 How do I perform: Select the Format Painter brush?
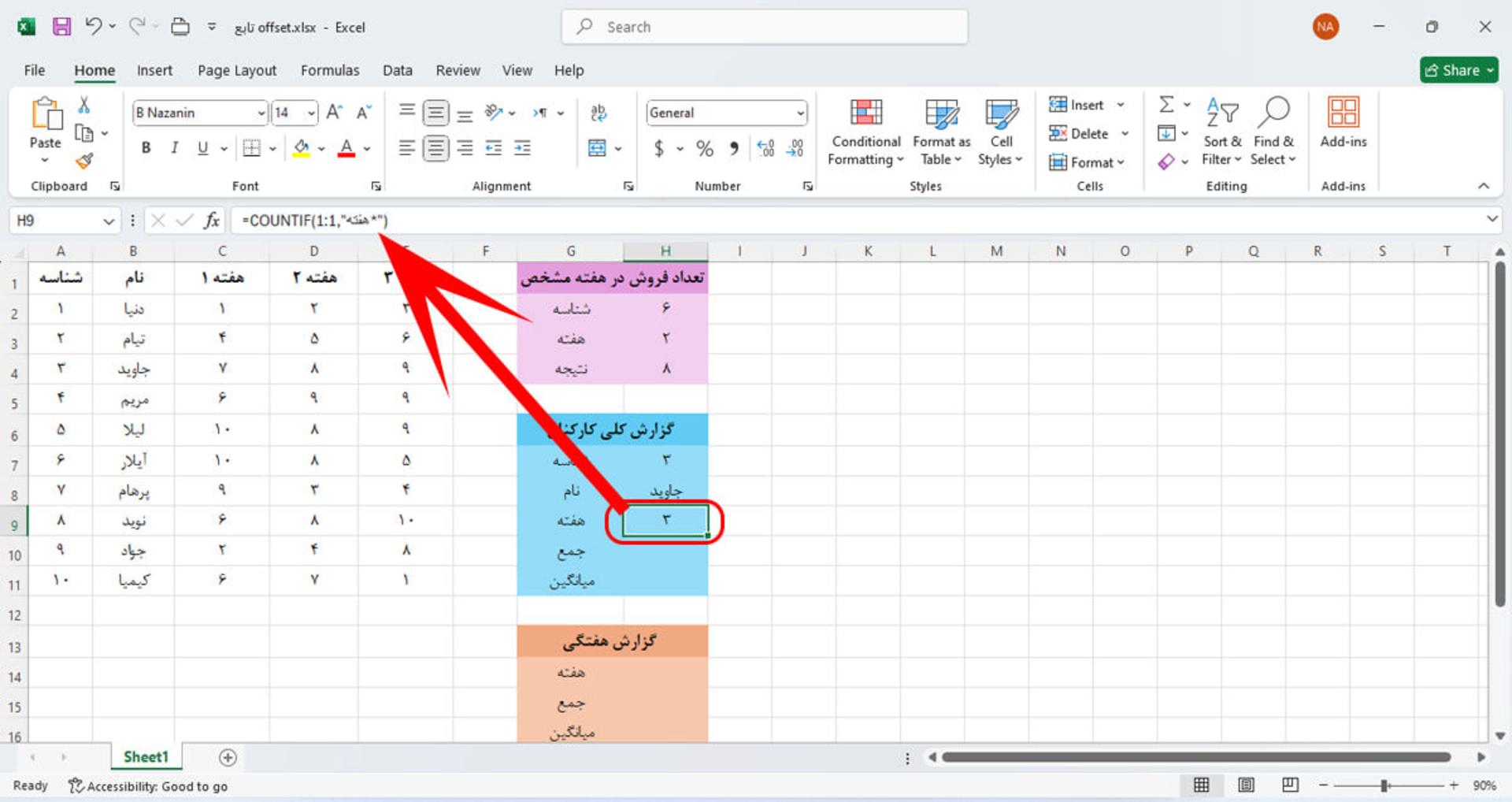pos(83,161)
